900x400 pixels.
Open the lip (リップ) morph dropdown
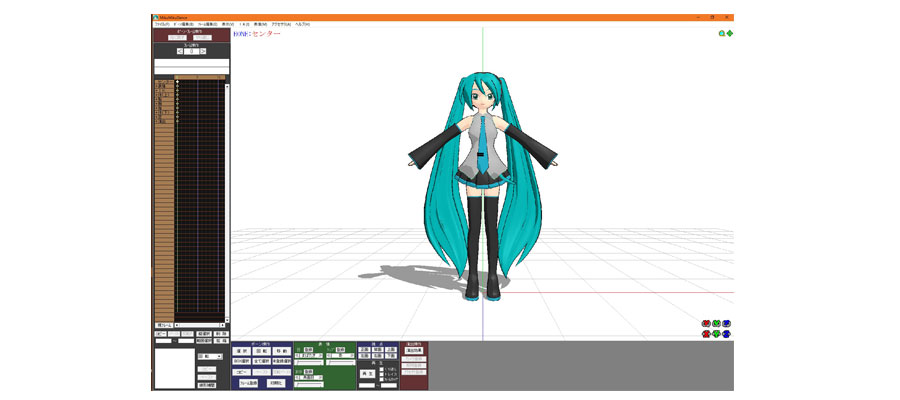coord(340,355)
